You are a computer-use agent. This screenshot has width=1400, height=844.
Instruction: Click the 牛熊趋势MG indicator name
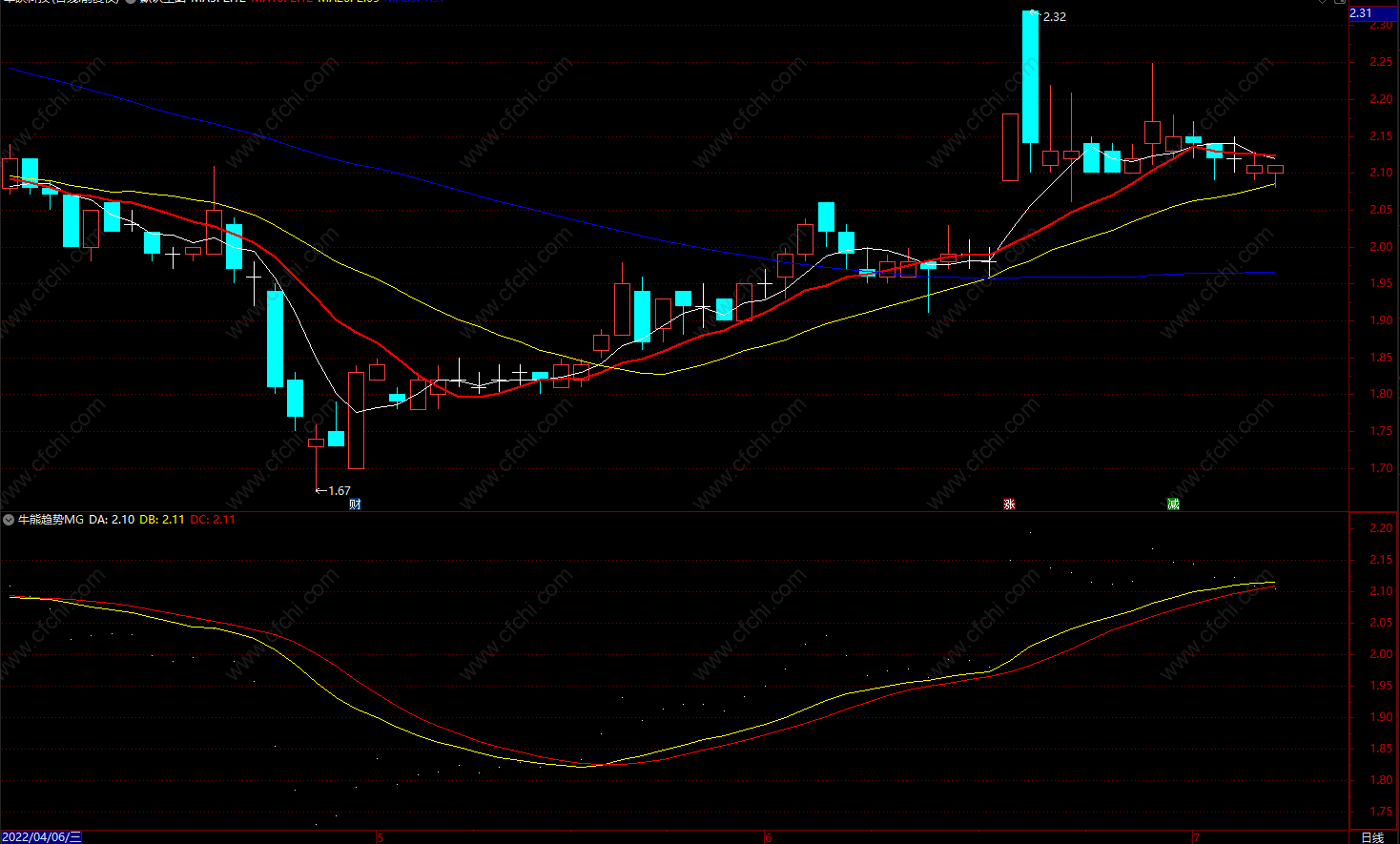click(51, 520)
